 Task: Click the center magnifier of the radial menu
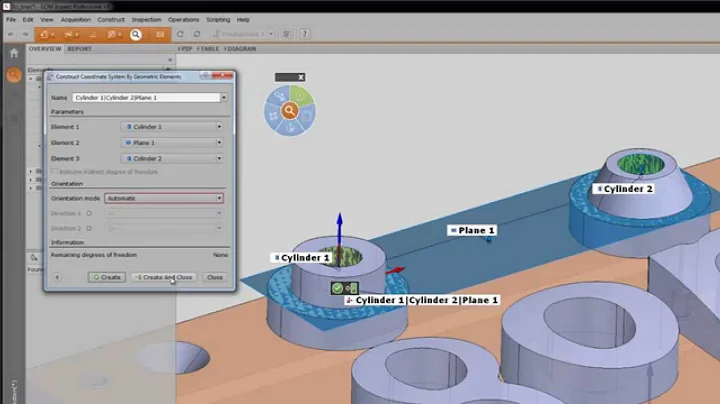tap(290, 111)
